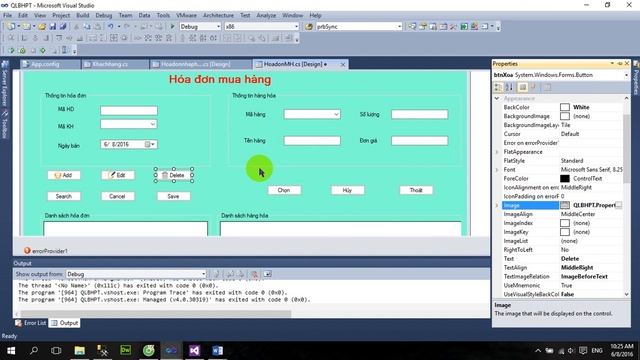Image resolution: width=640 pixels, height=360 pixels.
Task: Open Server Explorer side panel
Action: point(5,84)
